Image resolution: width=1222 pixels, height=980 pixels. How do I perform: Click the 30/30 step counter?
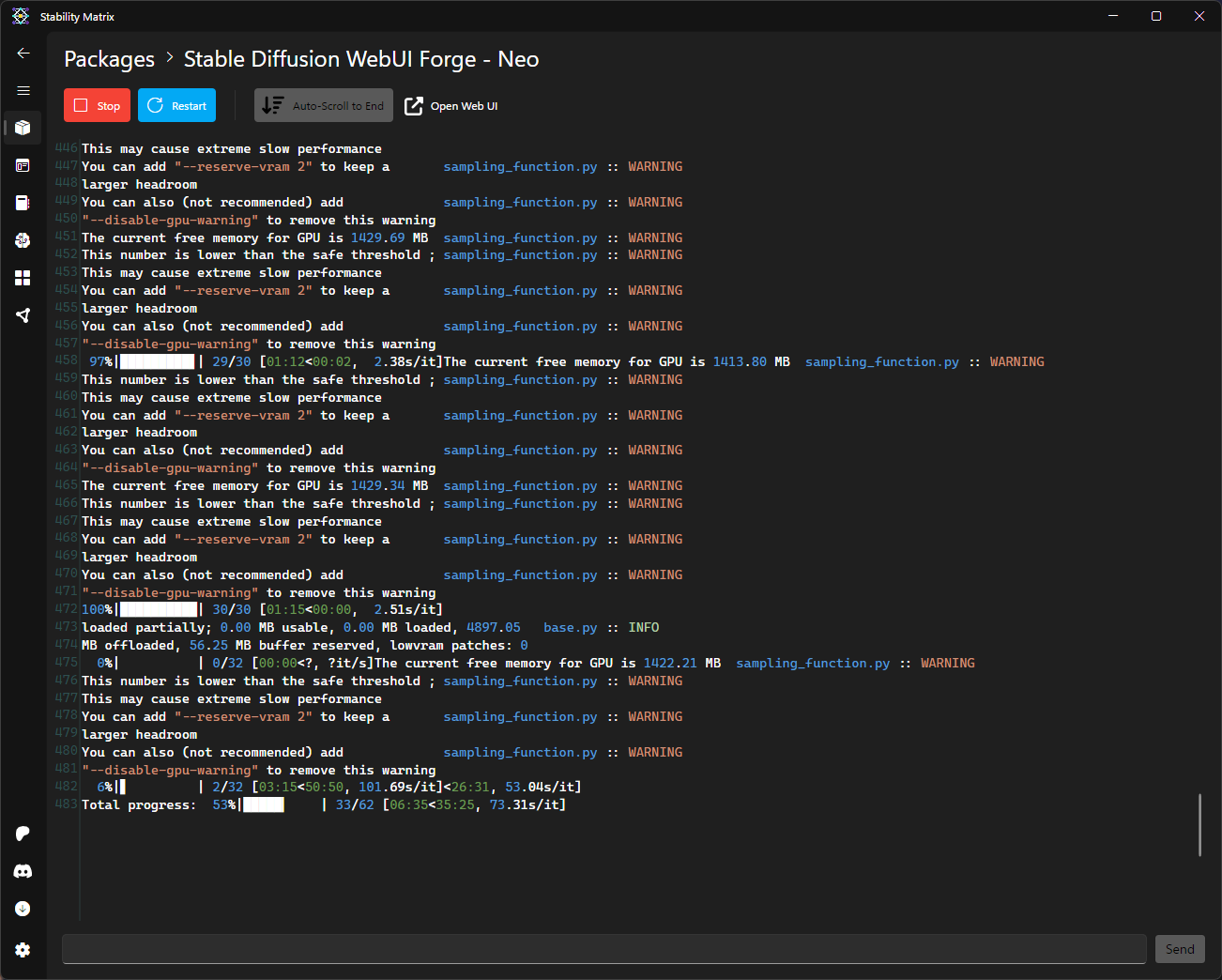(232, 609)
